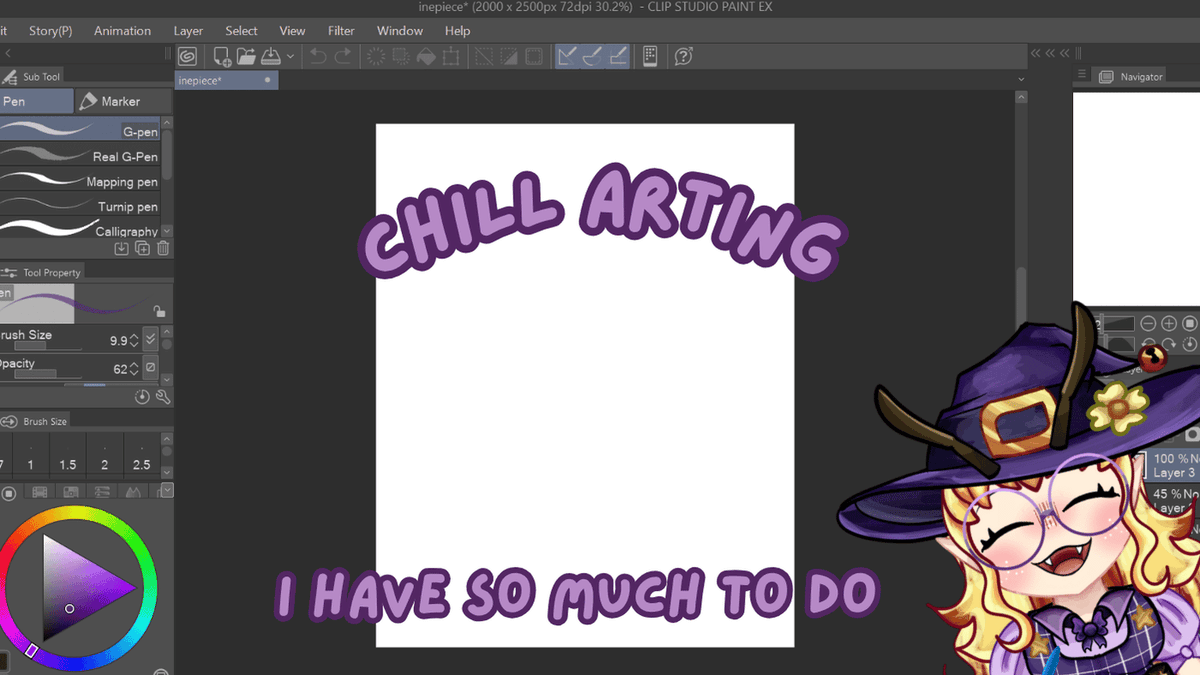The width and height of the screenshot is (1200, 675).
Task: Import sub tool material icon
Action: [121, 248]
